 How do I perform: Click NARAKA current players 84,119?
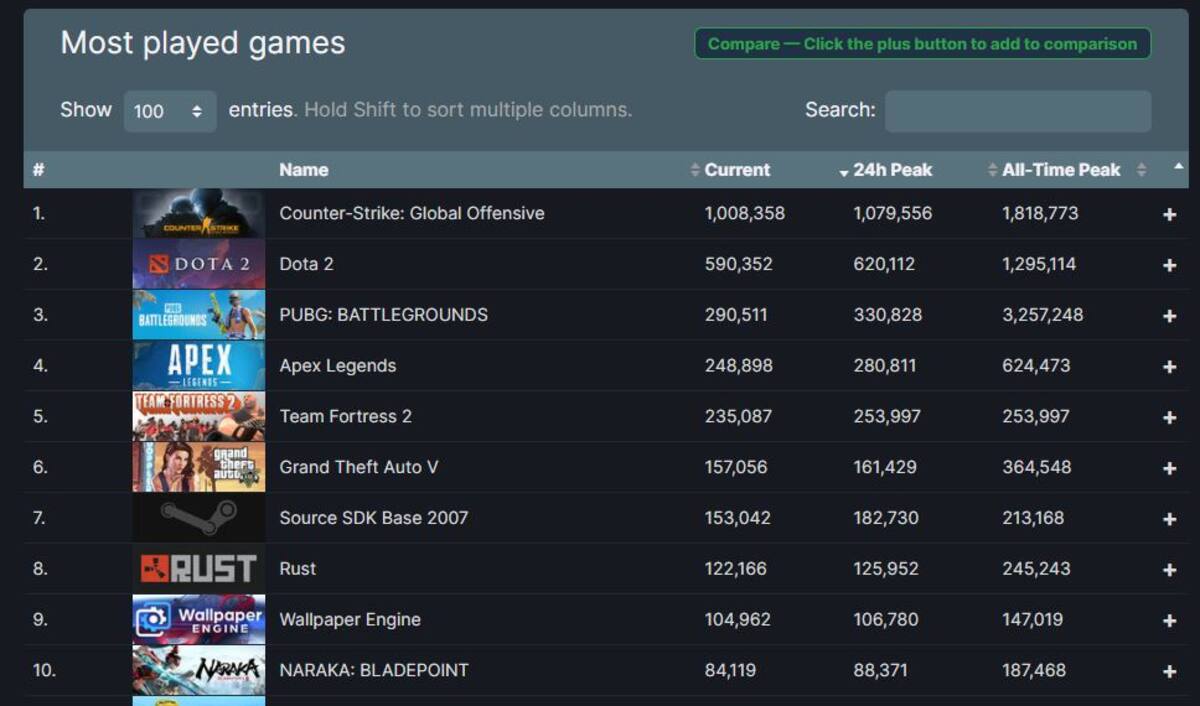click(x=731, y=670)
